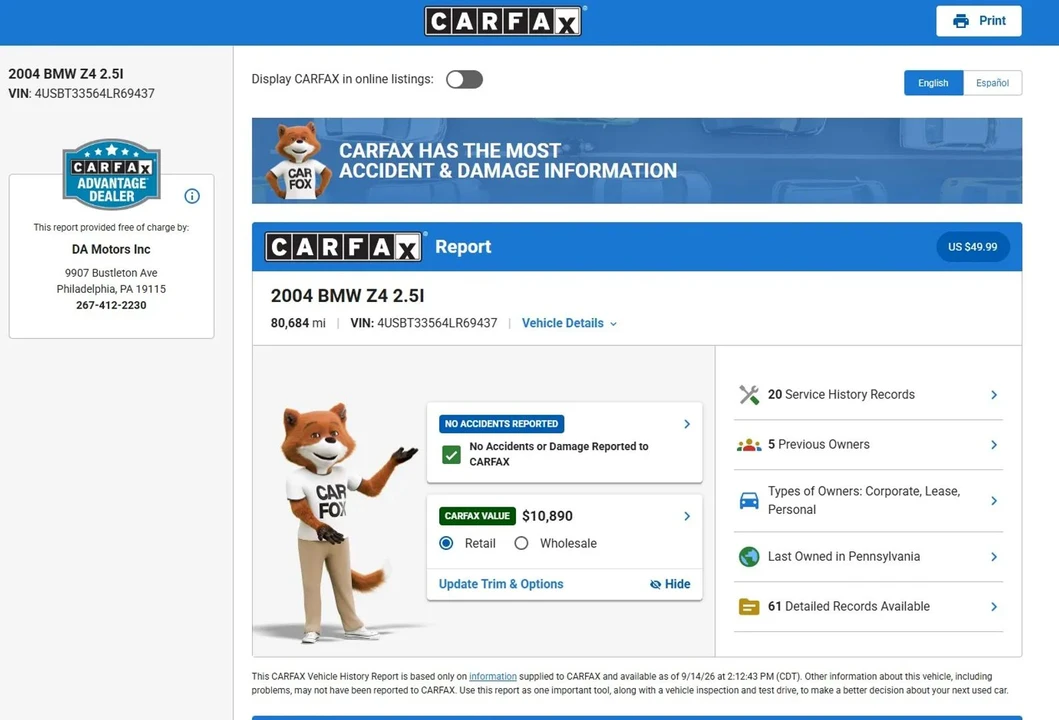The height and width of the screenshot is (720, 1059).
Task: Select the Retail value option
Action: (x=446, y=543)
